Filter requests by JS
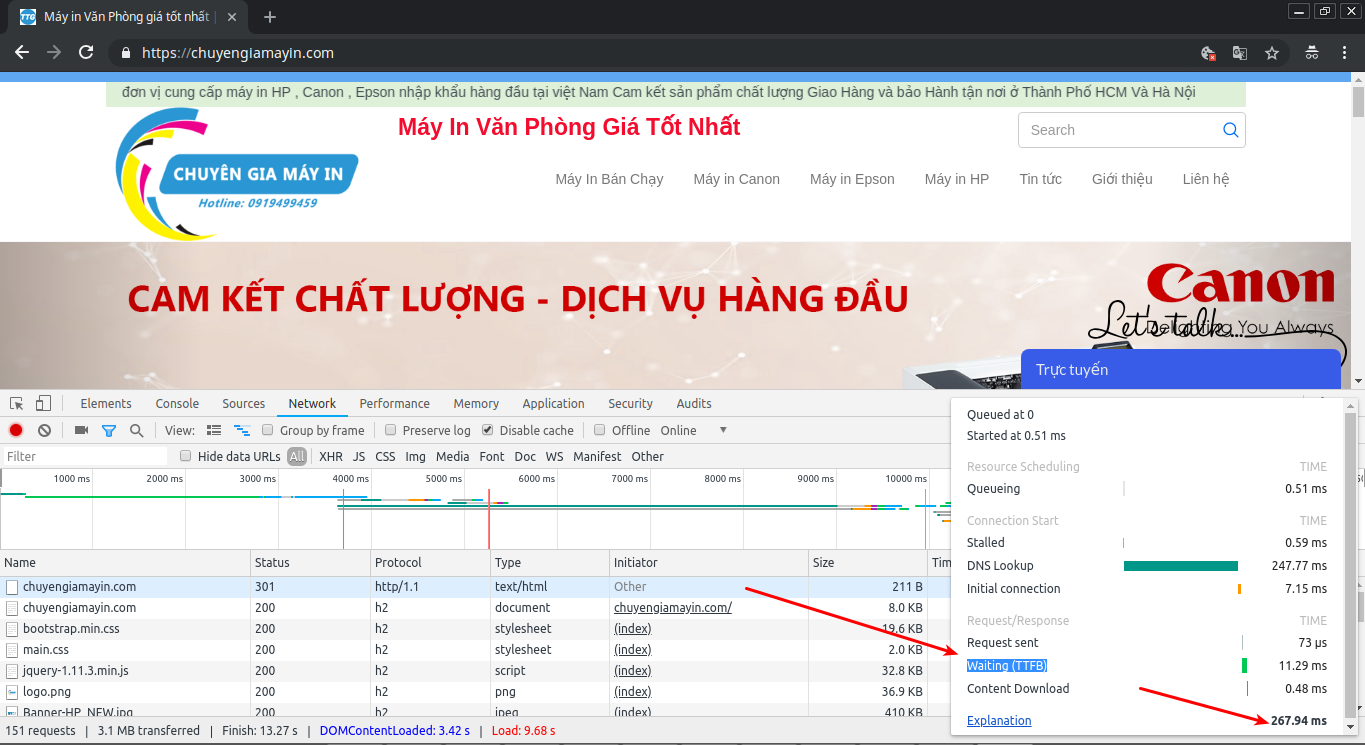 359,456
